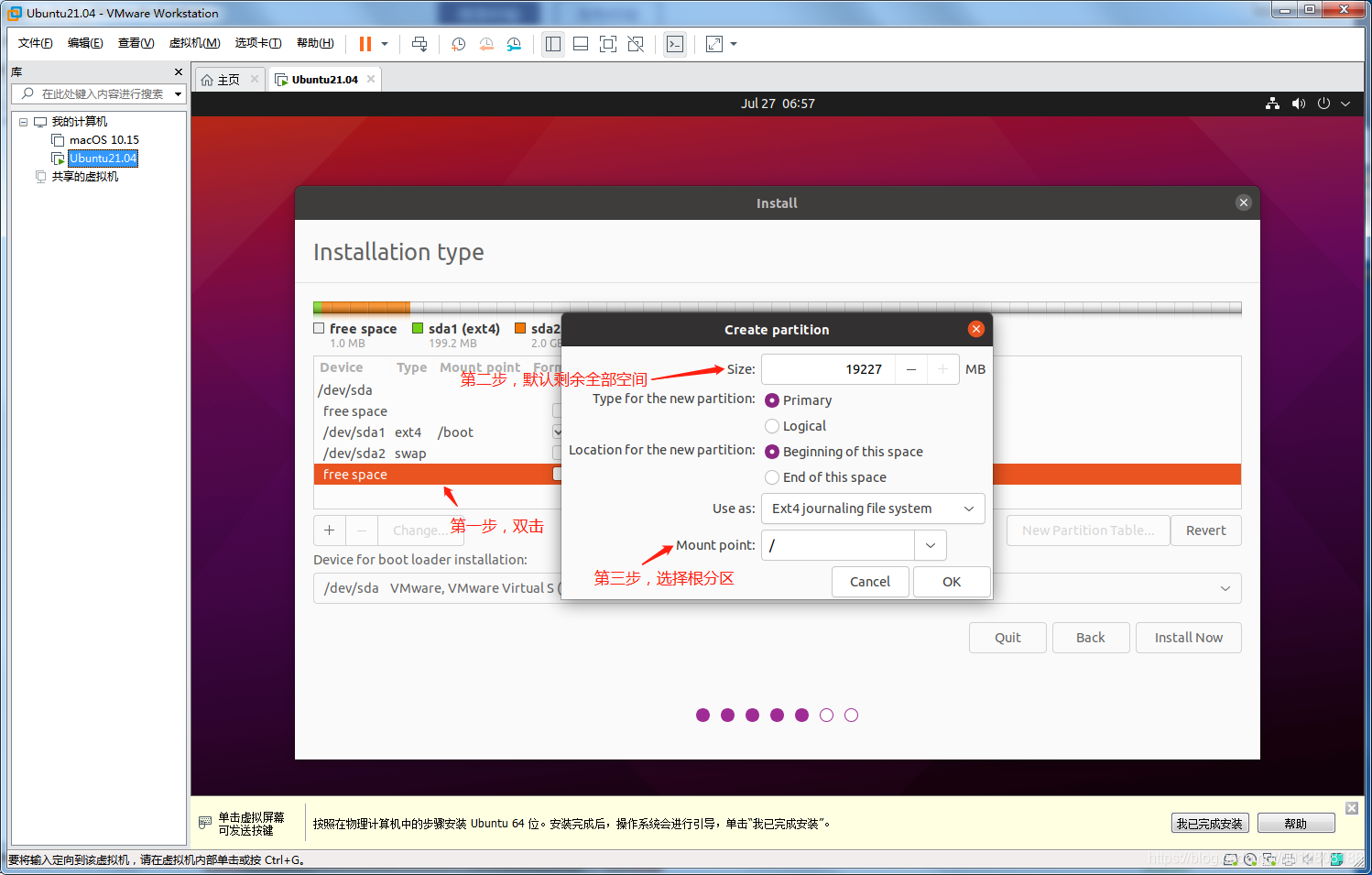Viewport: 1372px width, 875px height.
Task: Click the Ubuntu volume icon in top bar
Action: (1298, 104)
